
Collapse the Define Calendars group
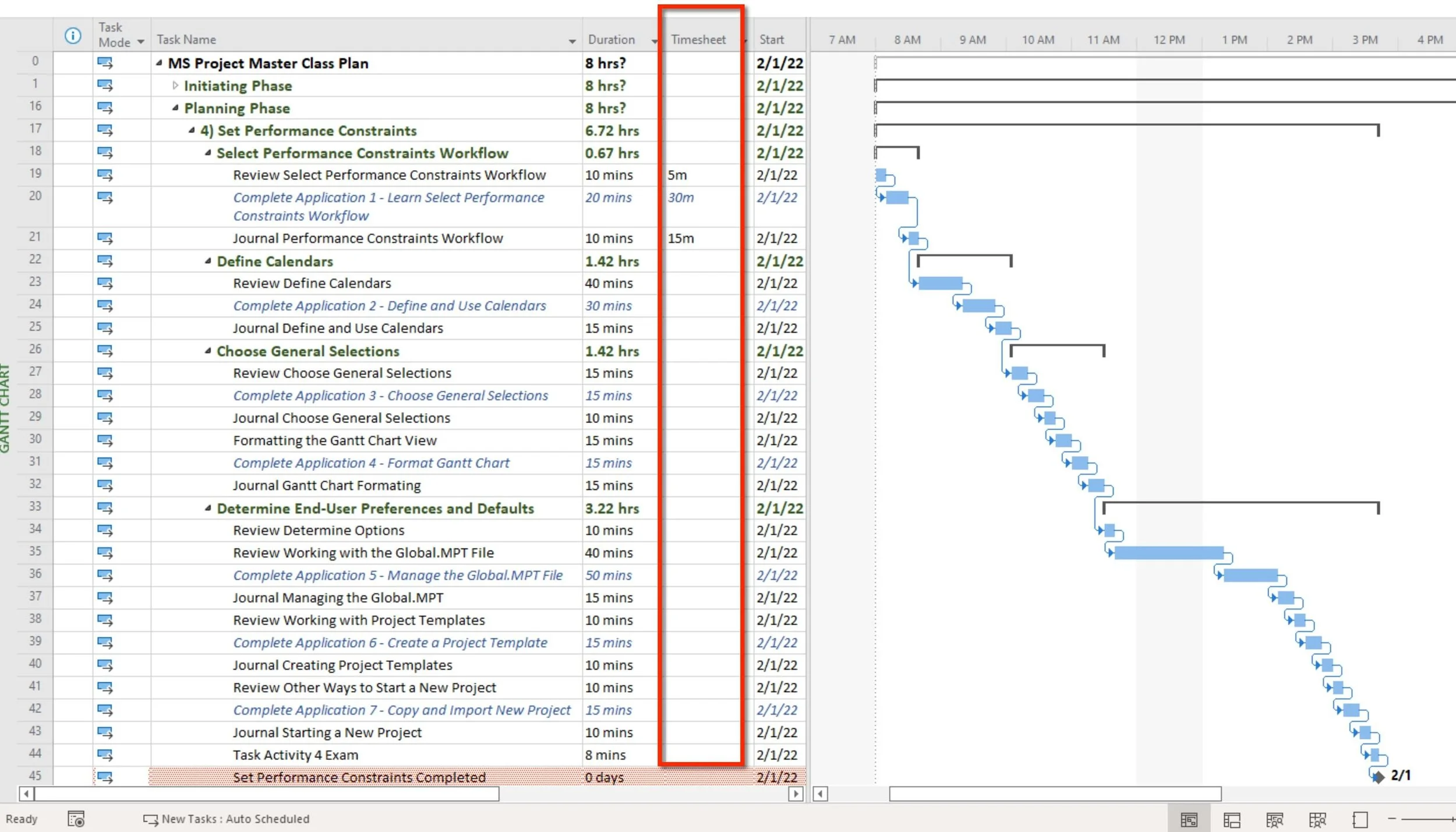(208, 261)
